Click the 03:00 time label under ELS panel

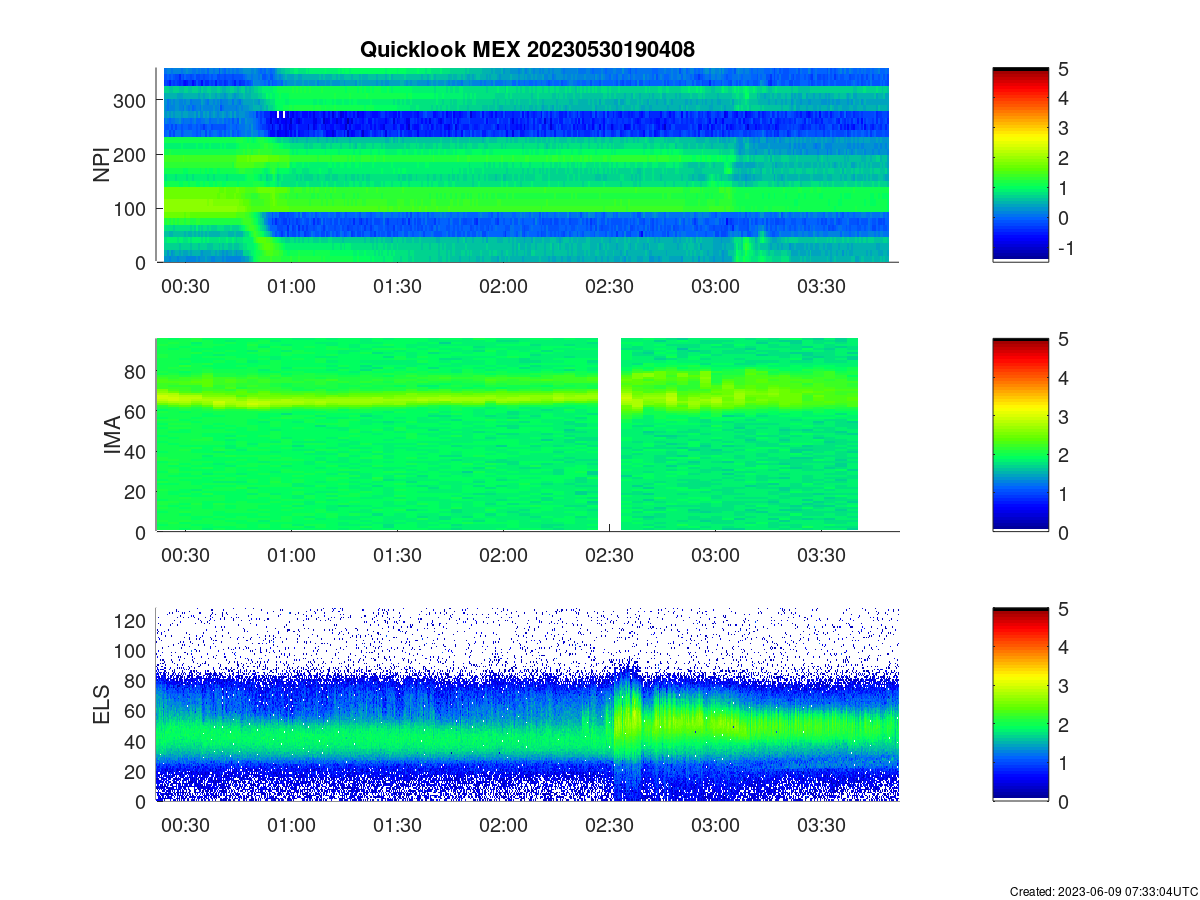(x=715, y=826)
